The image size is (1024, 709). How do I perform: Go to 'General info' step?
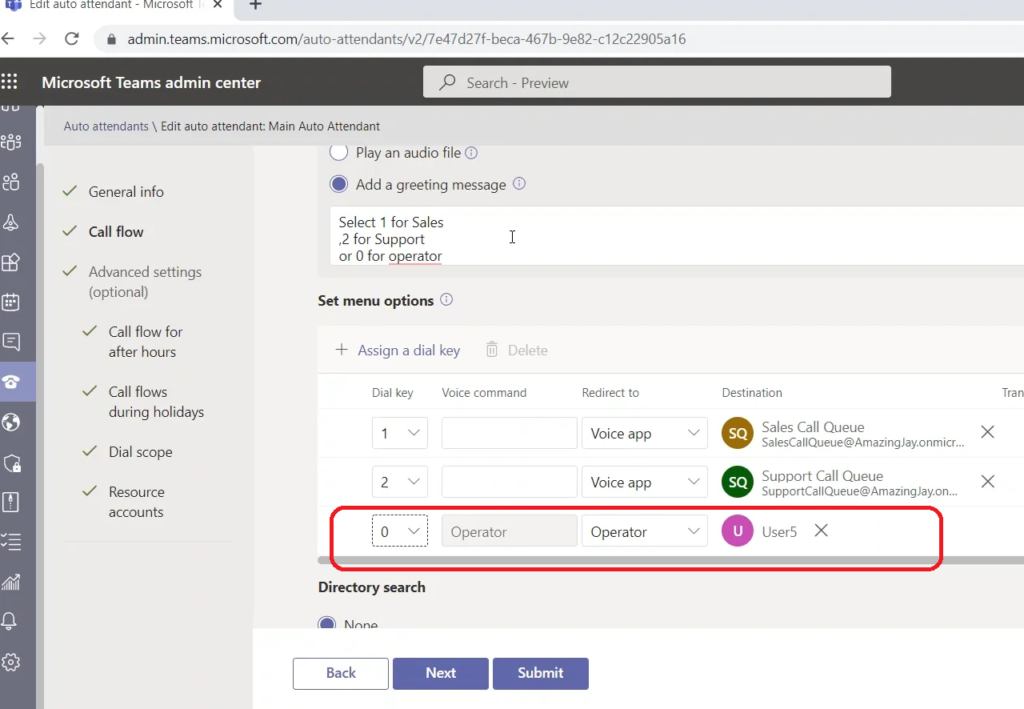coord(126,192)
